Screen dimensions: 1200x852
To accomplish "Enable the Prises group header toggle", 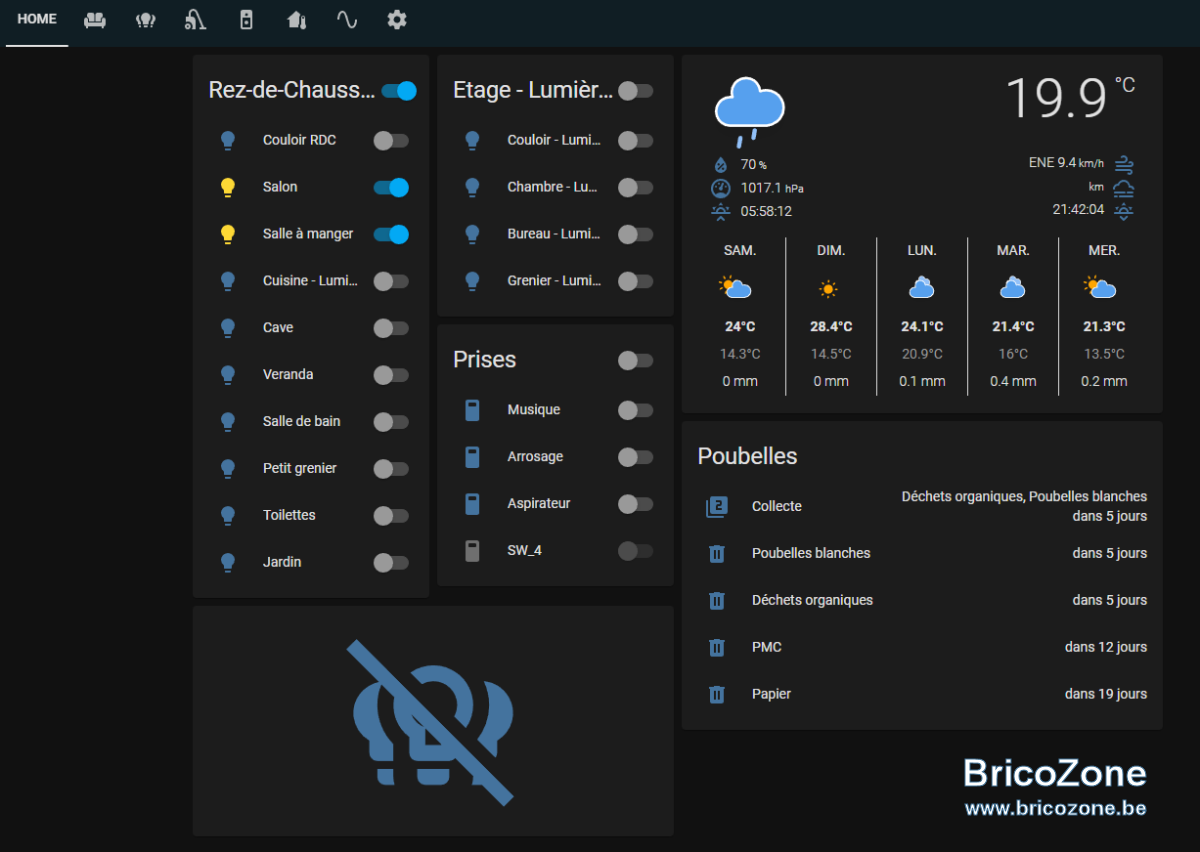I will click(x=635, y=360).
